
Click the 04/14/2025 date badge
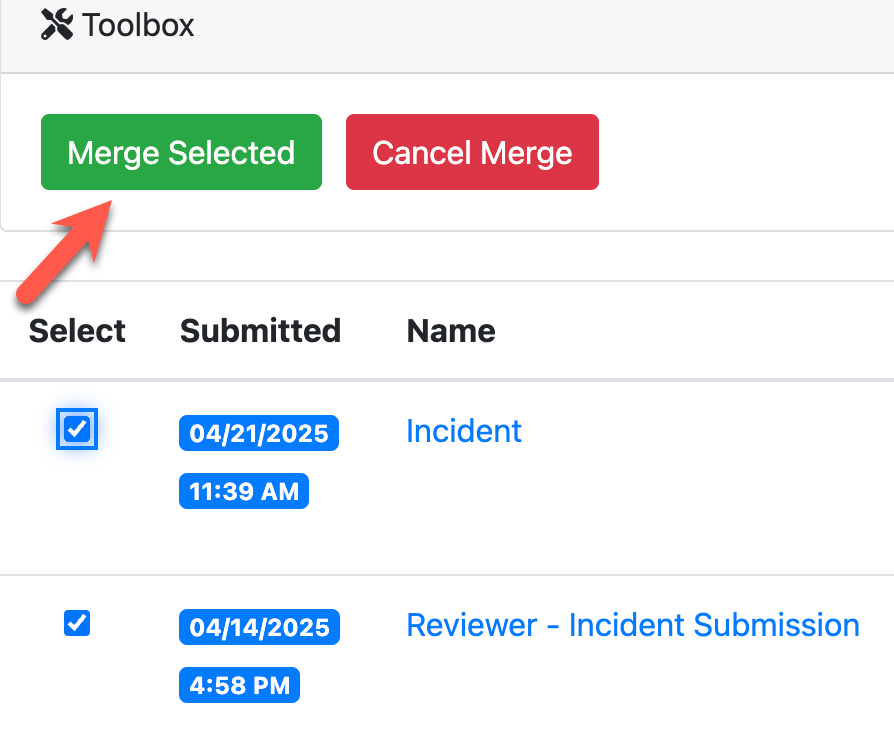tap(259, 627)
